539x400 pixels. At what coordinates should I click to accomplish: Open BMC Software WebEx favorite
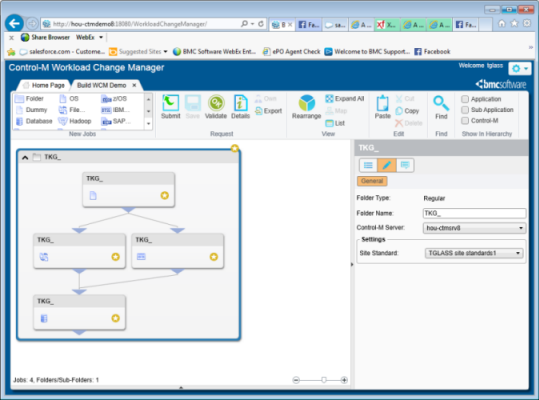tap(214, 52)
